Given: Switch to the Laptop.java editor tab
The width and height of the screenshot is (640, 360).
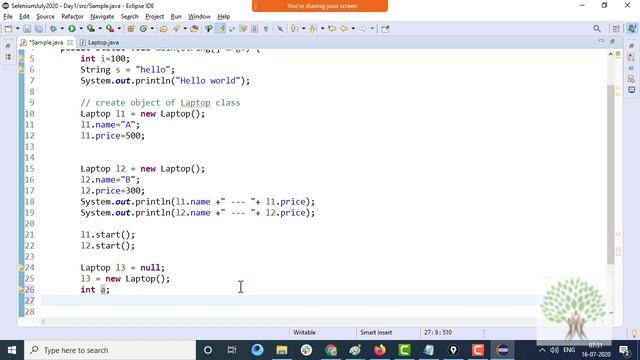Looking at the screenshot, I should (x=100, y=42).
